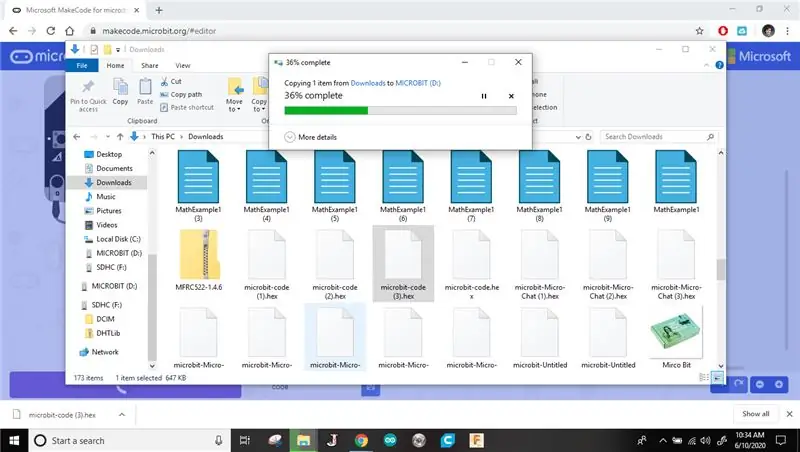This screenshot has width=800, height=452.
Task: Click the MICROBIT (D:) destination link
Action: [x=418, y=83]
